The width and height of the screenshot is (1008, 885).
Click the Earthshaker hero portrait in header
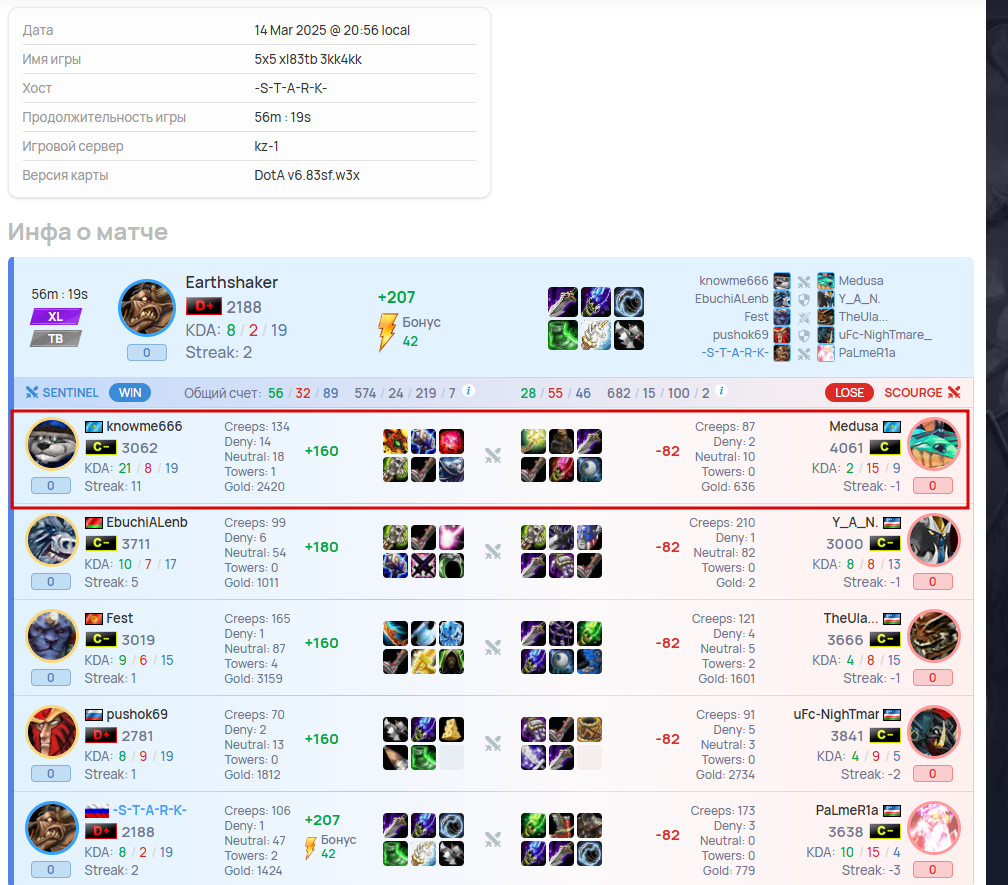click(147, 308)
